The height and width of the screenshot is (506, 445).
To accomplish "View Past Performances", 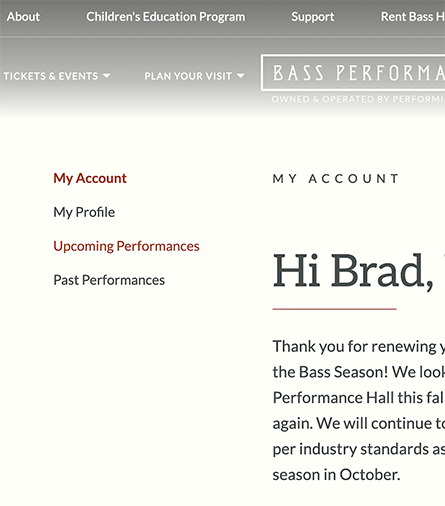I will pos(109,280).
